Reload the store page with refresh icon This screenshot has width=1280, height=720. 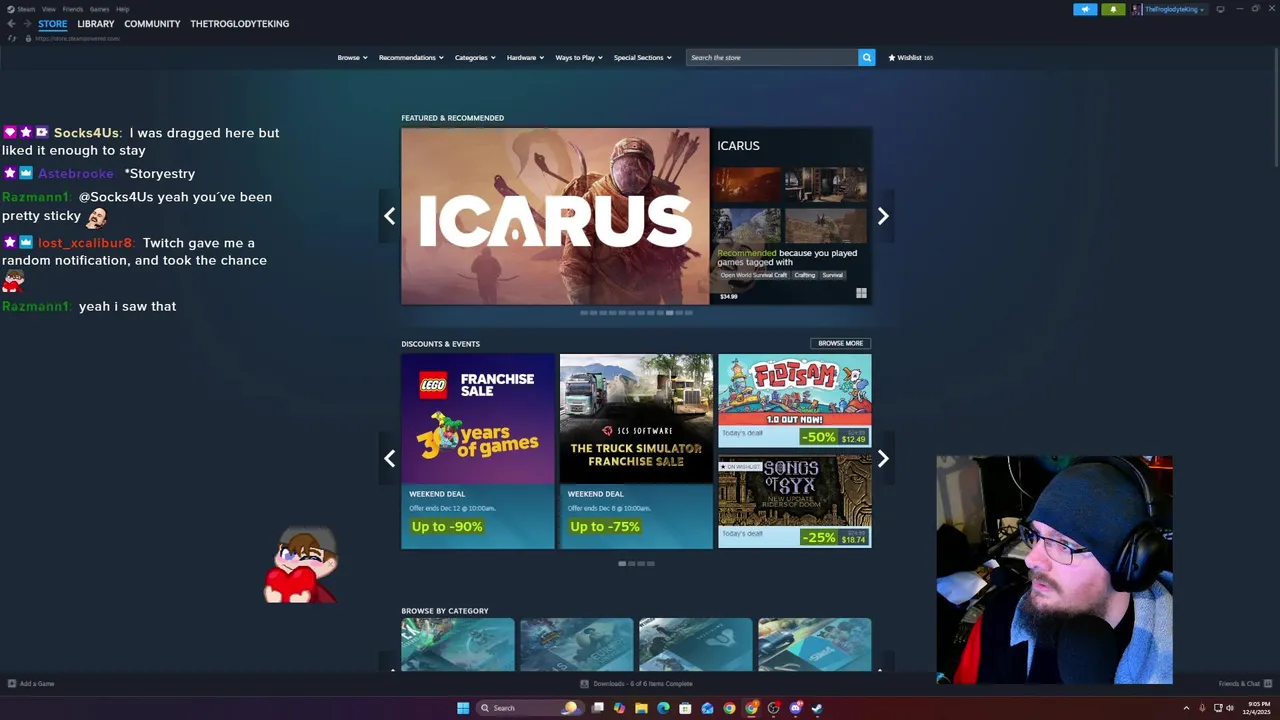(11, 38)
